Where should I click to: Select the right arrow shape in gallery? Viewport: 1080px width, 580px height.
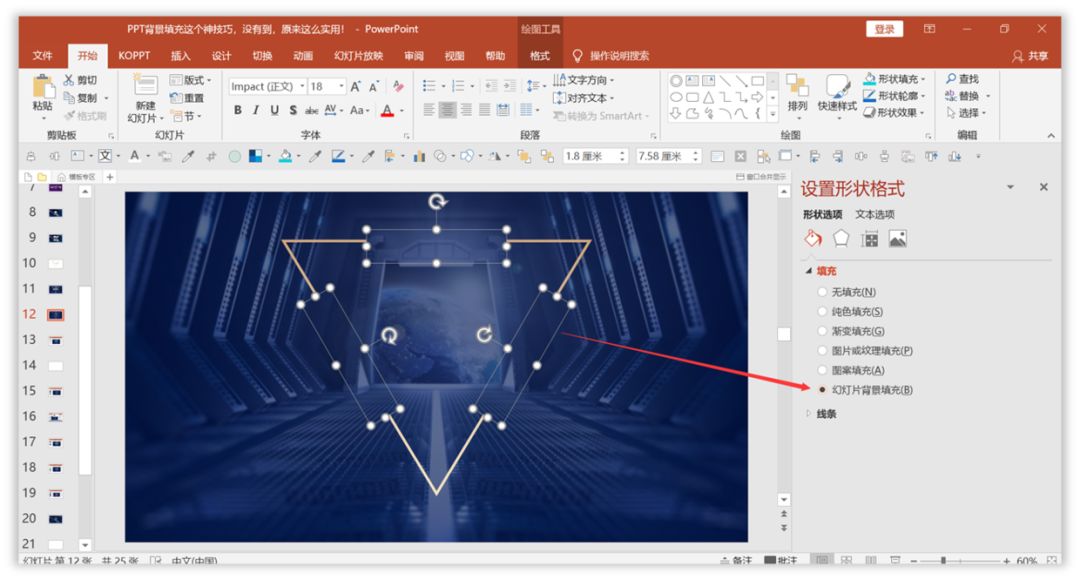(x=757, y=97)
